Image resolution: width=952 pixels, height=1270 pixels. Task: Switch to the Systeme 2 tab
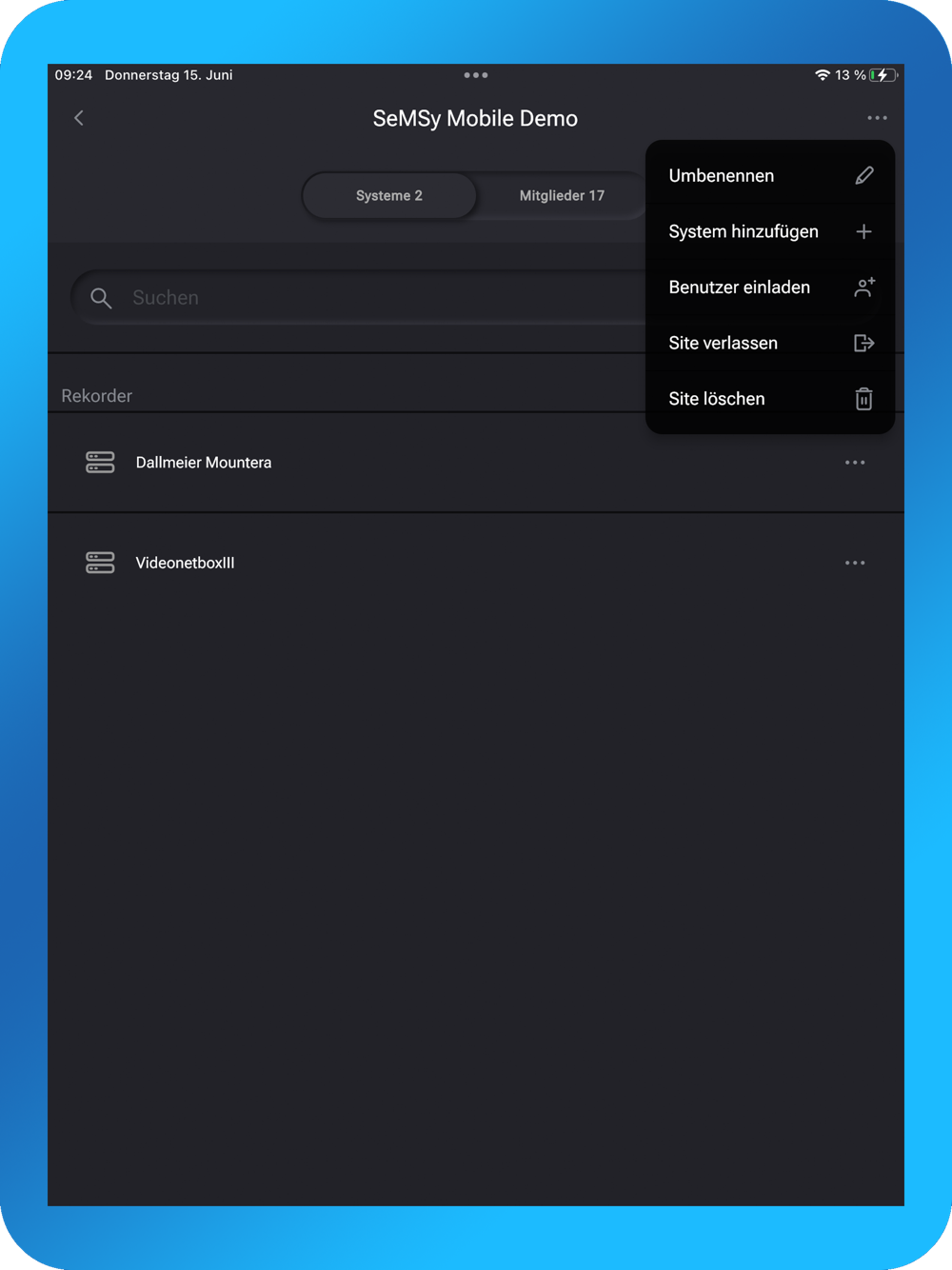click(389, 195)
